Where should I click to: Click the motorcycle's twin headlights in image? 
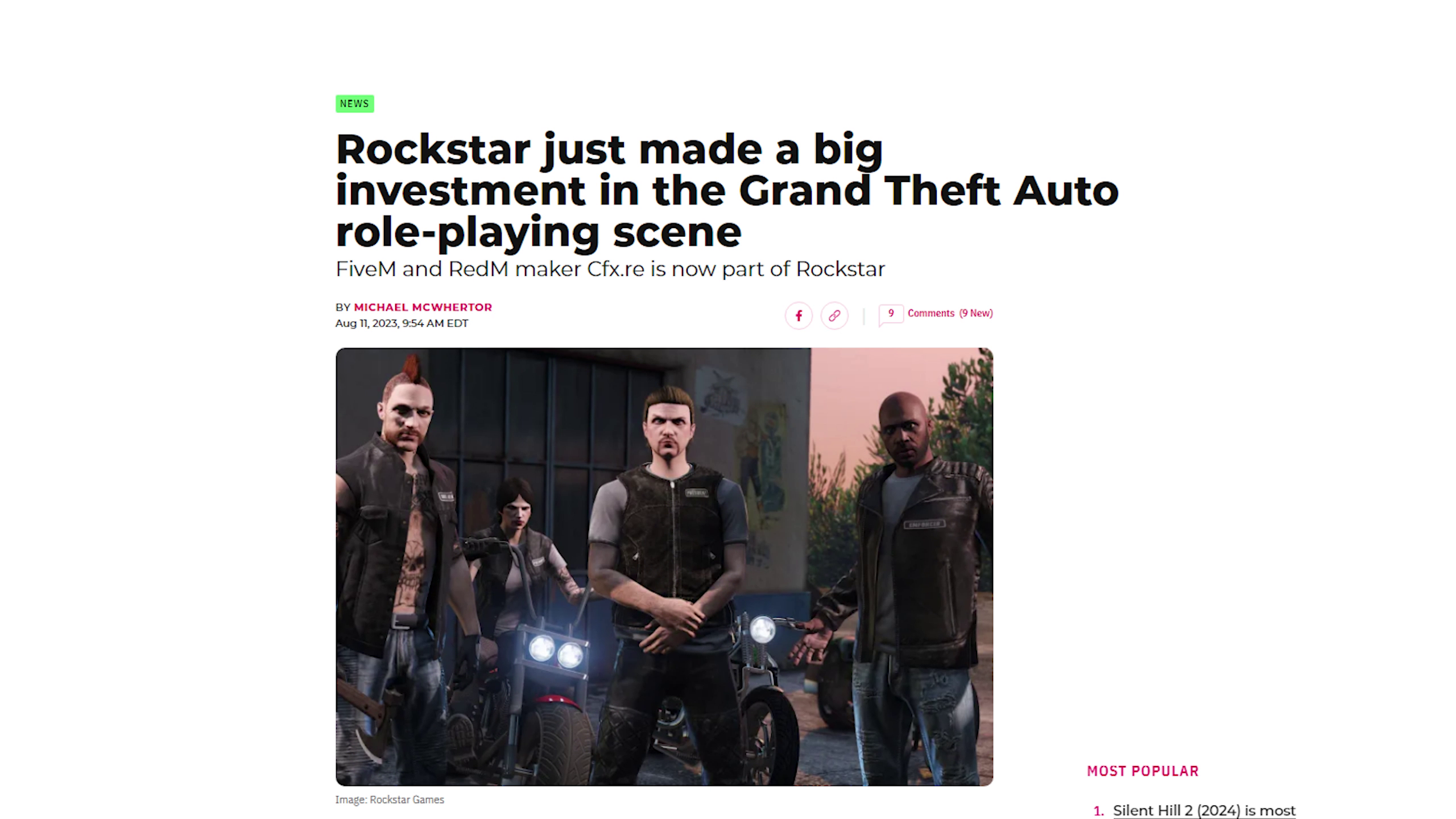pos(556,652)
